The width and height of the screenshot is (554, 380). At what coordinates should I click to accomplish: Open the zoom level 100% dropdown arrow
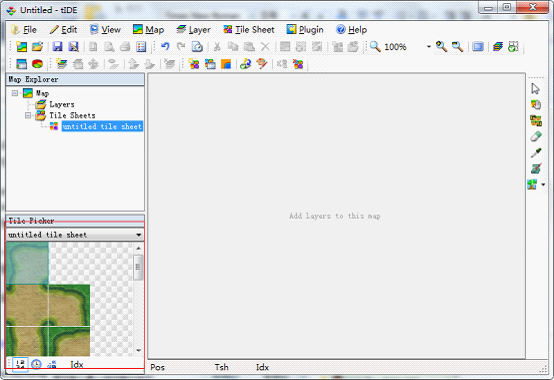[x=429, y=47]
